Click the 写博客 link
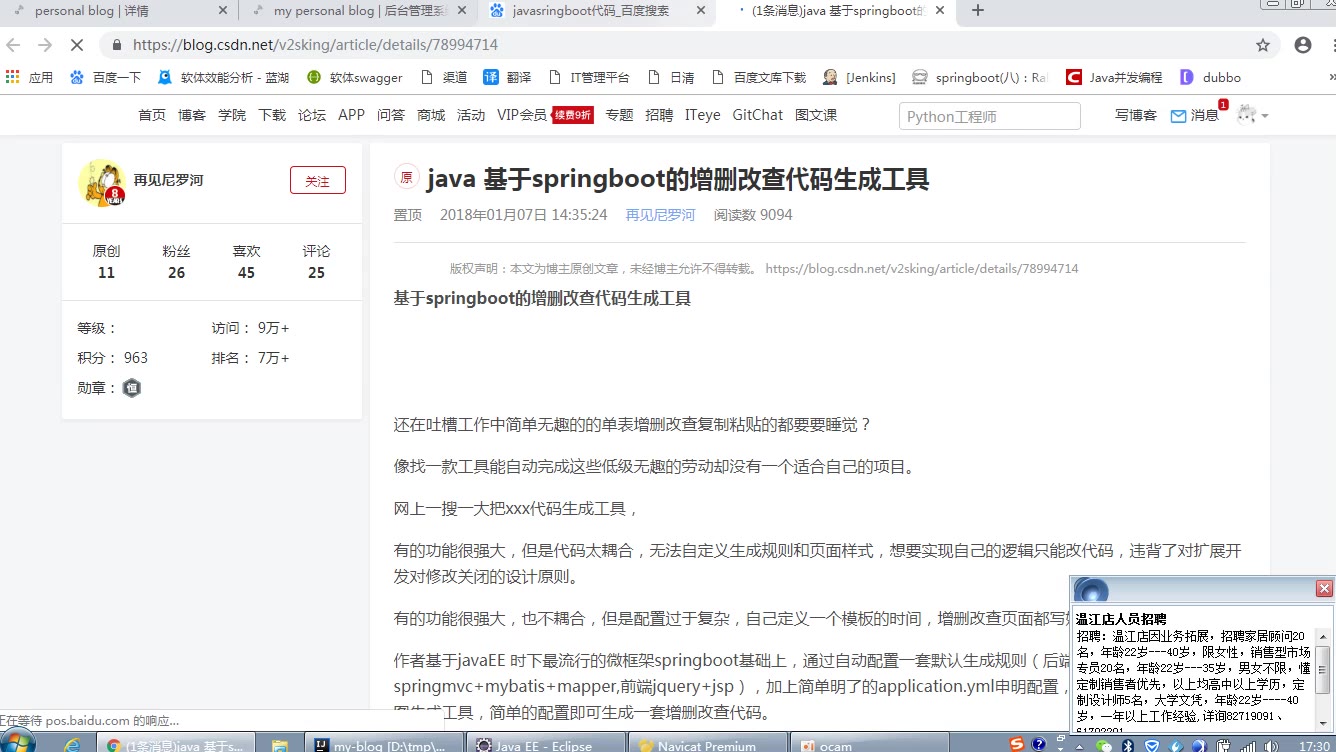The image size is (1336, 752). coord(1135,115)
